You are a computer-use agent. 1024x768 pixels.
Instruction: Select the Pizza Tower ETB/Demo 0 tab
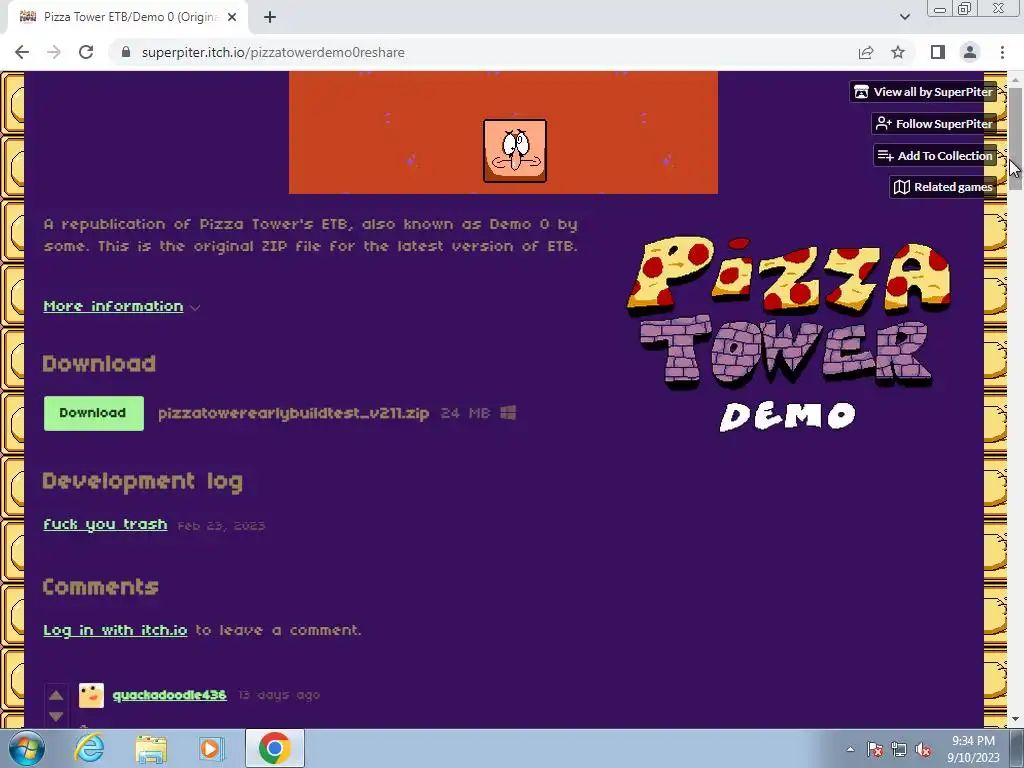[128, 18]
